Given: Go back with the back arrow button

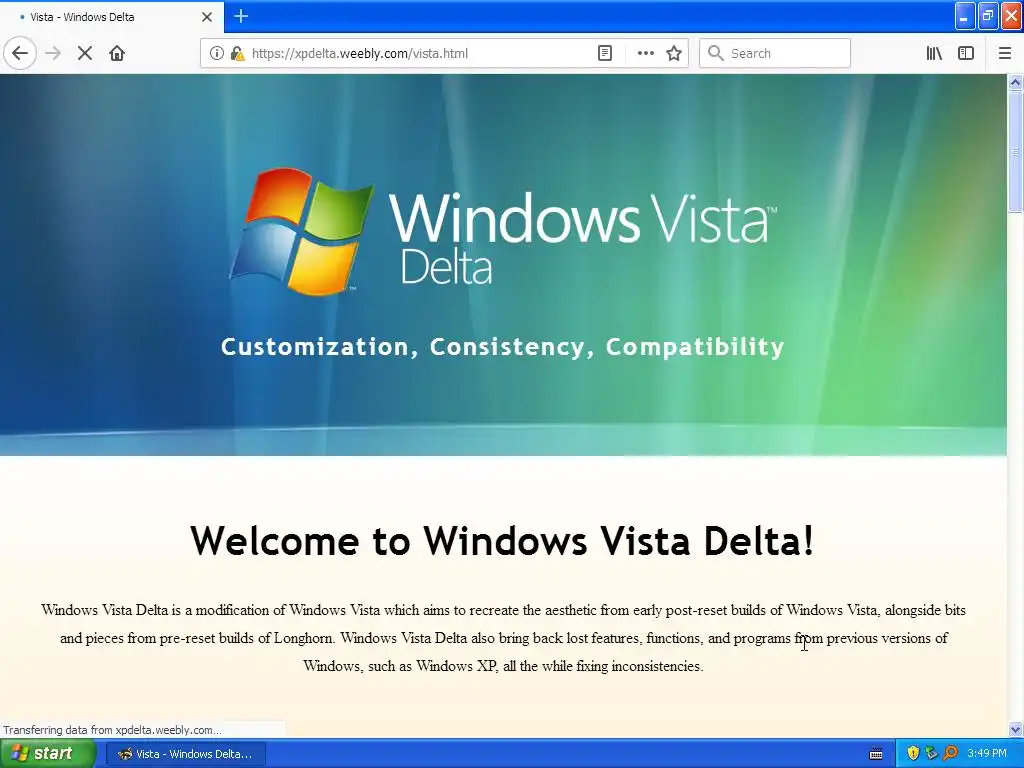Looking at the screenshot, I should (x=20, y=53).
